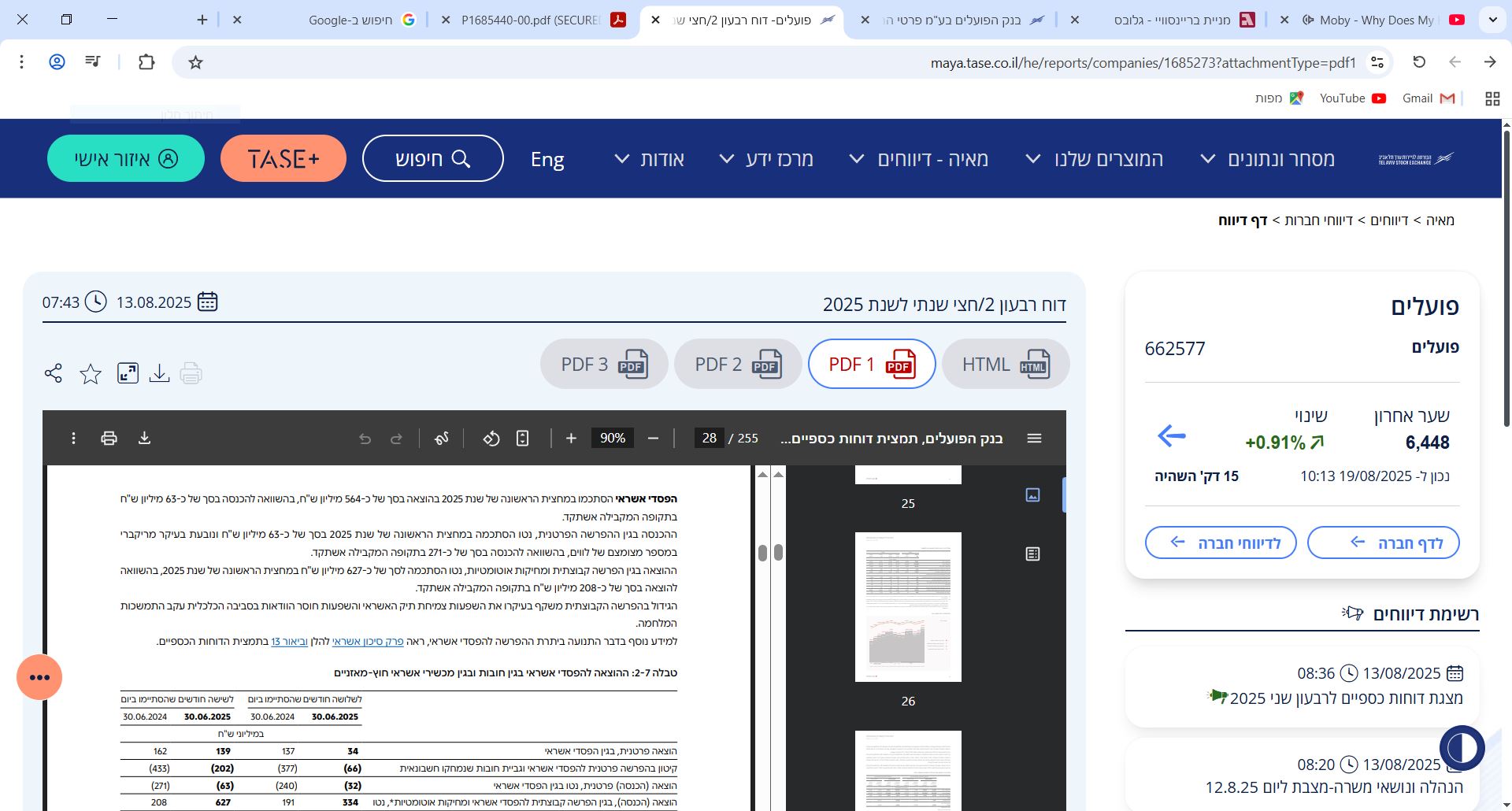This screenshot has width=1512, height=811.
Task: Add the report to favorites with the star
Action: point(91,373)
